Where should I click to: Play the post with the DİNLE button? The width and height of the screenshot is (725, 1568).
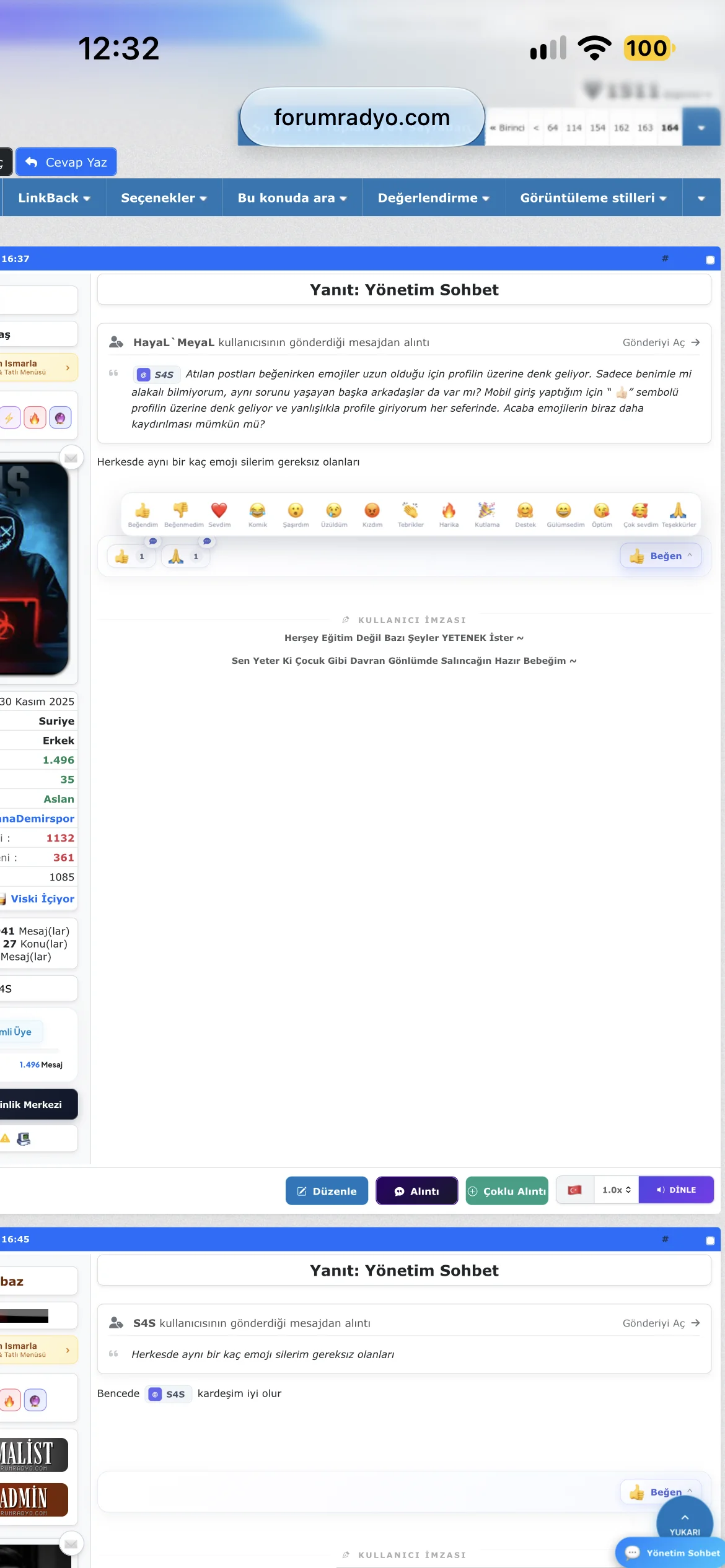(x=676, y=1190)
